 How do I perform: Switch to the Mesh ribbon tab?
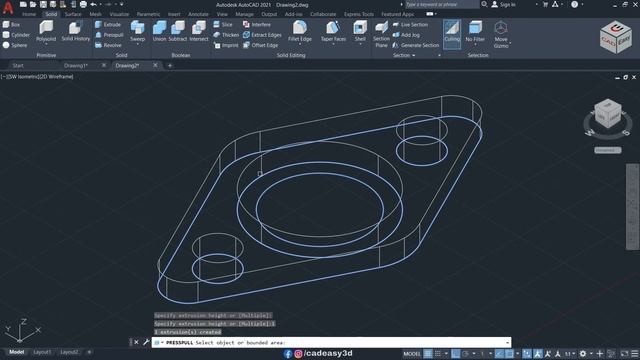(96, 14)
